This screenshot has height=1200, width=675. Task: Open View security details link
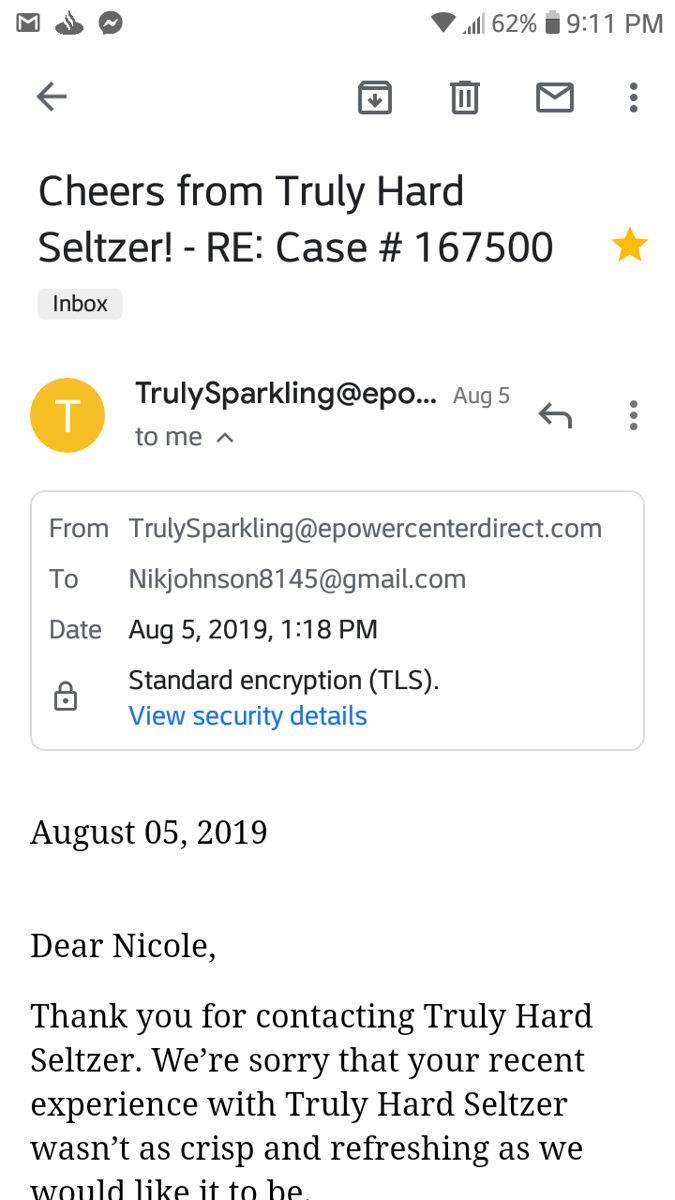coord(248,716)
